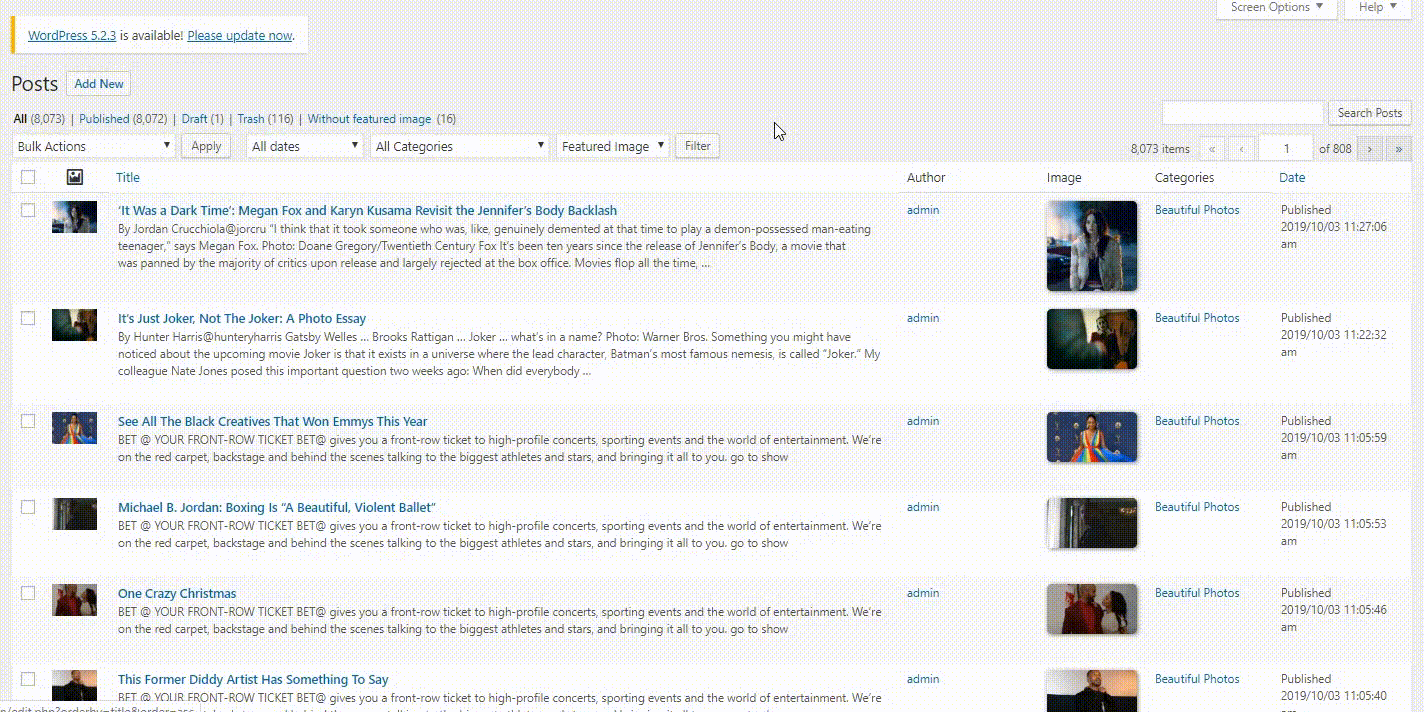
Task: Open the Screen Options tab
Action: pos(1276,8)
